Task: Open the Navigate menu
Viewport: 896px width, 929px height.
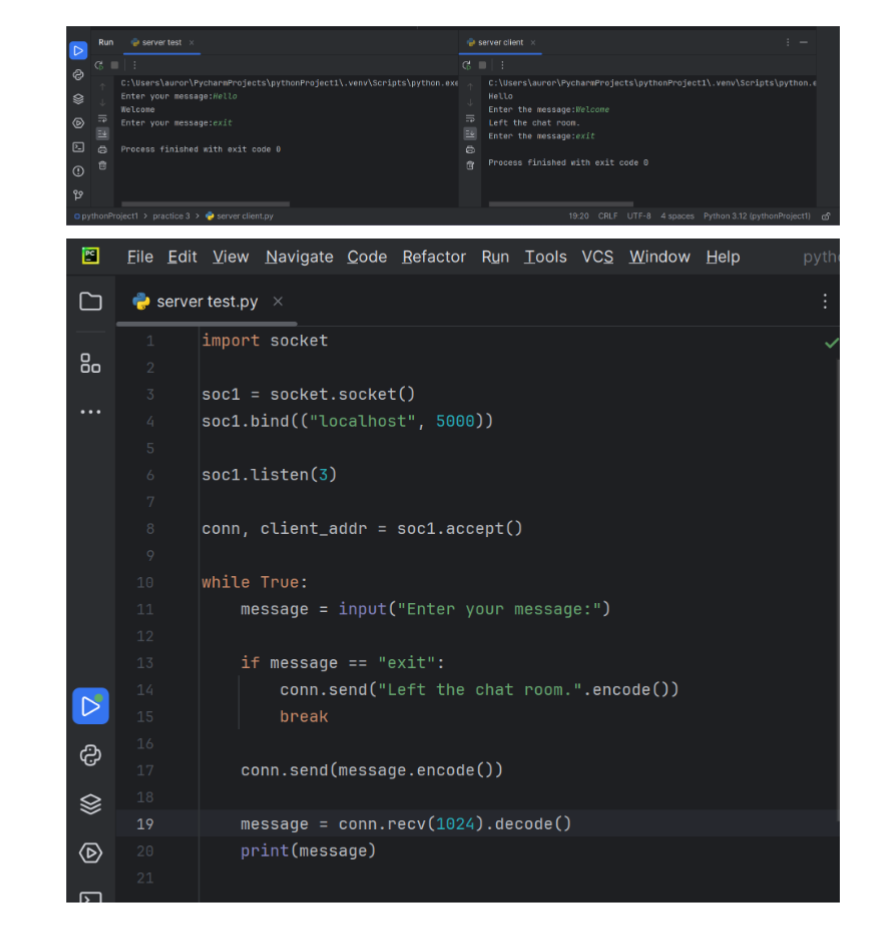Action: tap(299, 257)
